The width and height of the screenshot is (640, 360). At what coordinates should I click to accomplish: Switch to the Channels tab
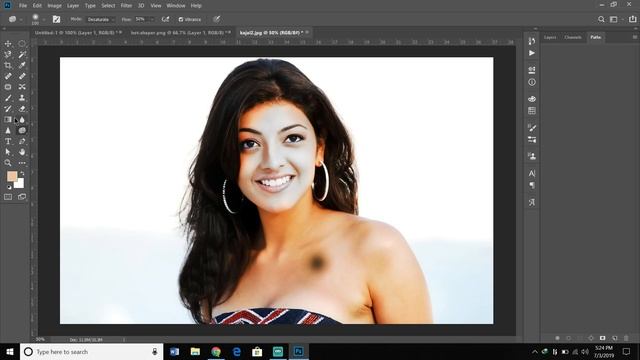click(x=573, y=37)
